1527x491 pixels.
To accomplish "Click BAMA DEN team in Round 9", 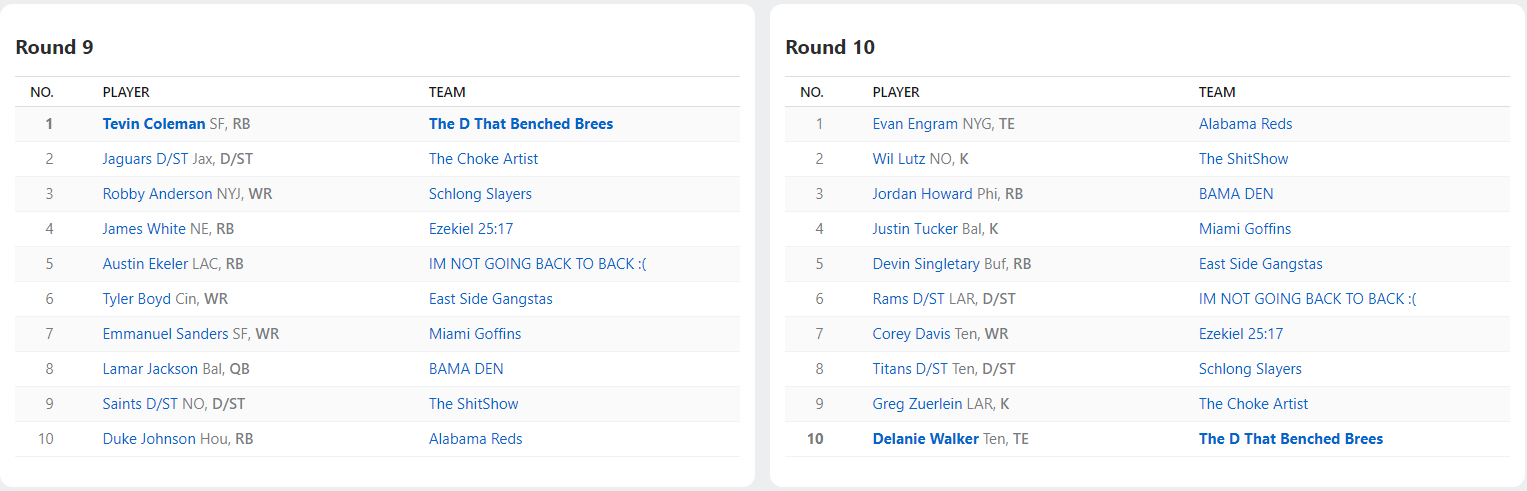I will [466, 369].
